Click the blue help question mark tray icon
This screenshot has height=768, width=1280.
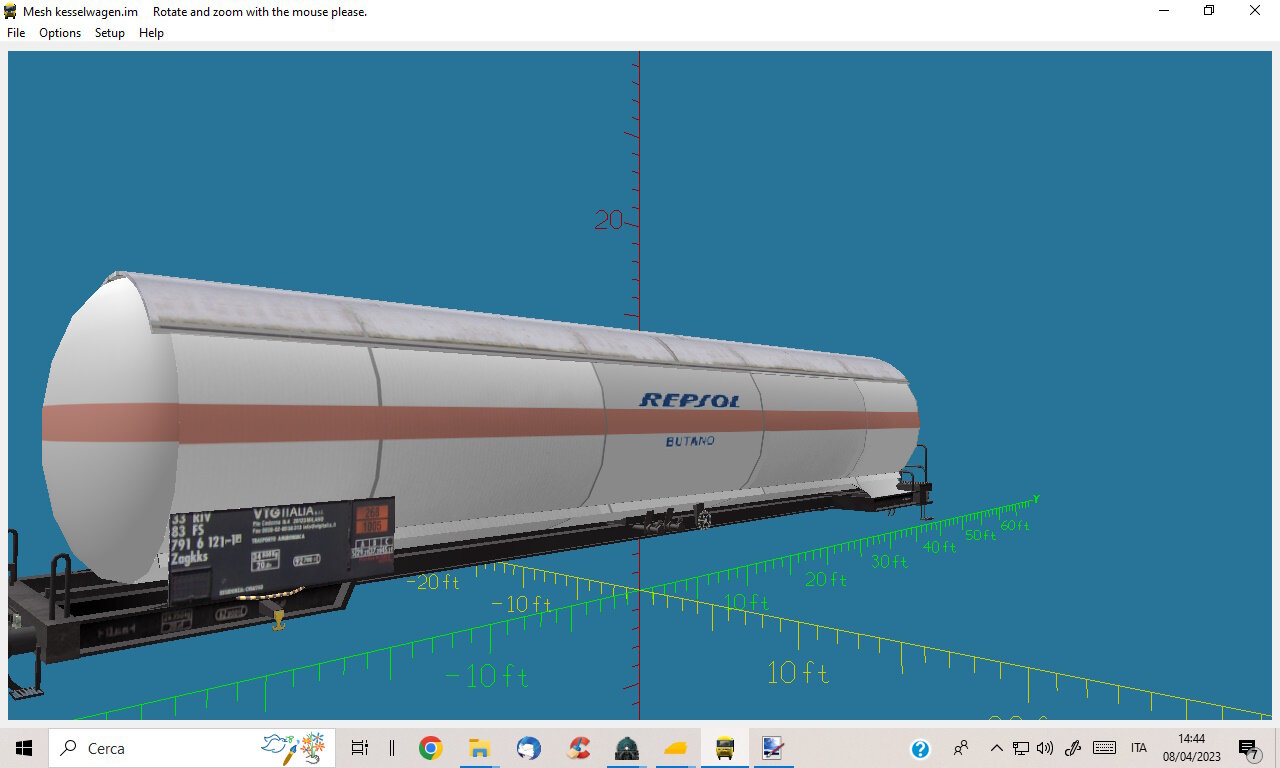921,748
